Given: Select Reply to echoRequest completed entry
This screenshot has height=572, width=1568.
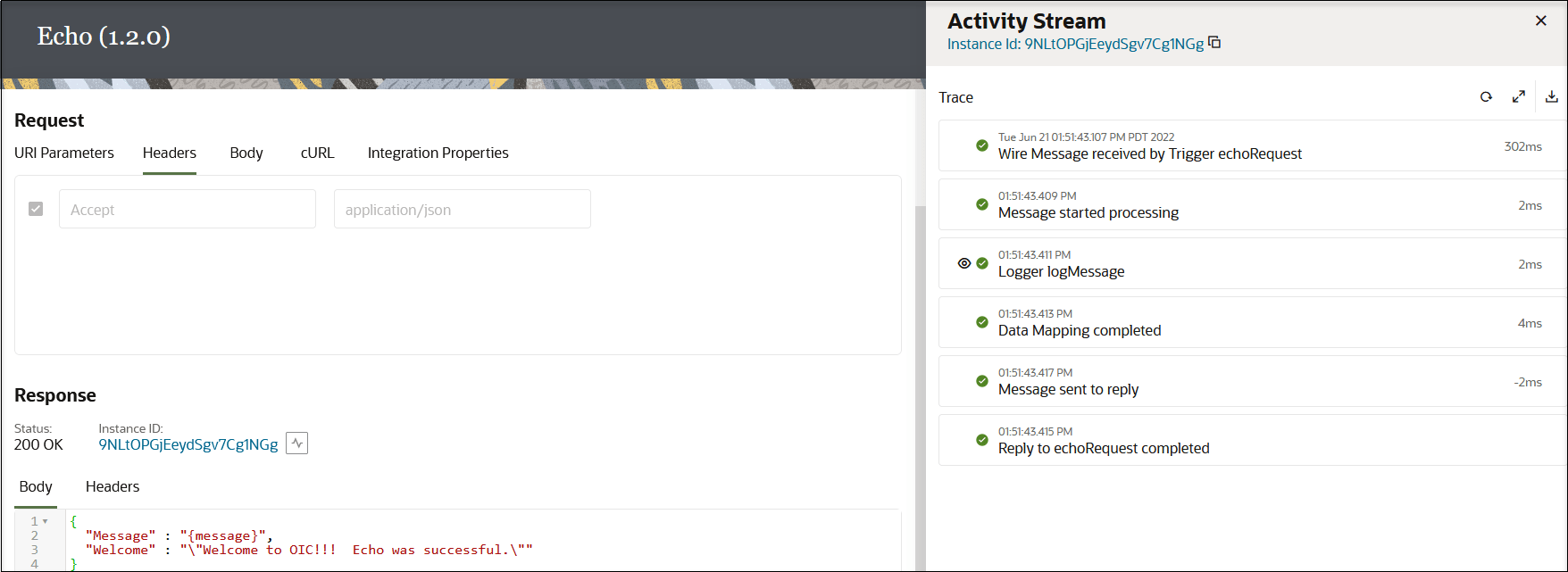Looking at the screenshot, I should 1253,440.
